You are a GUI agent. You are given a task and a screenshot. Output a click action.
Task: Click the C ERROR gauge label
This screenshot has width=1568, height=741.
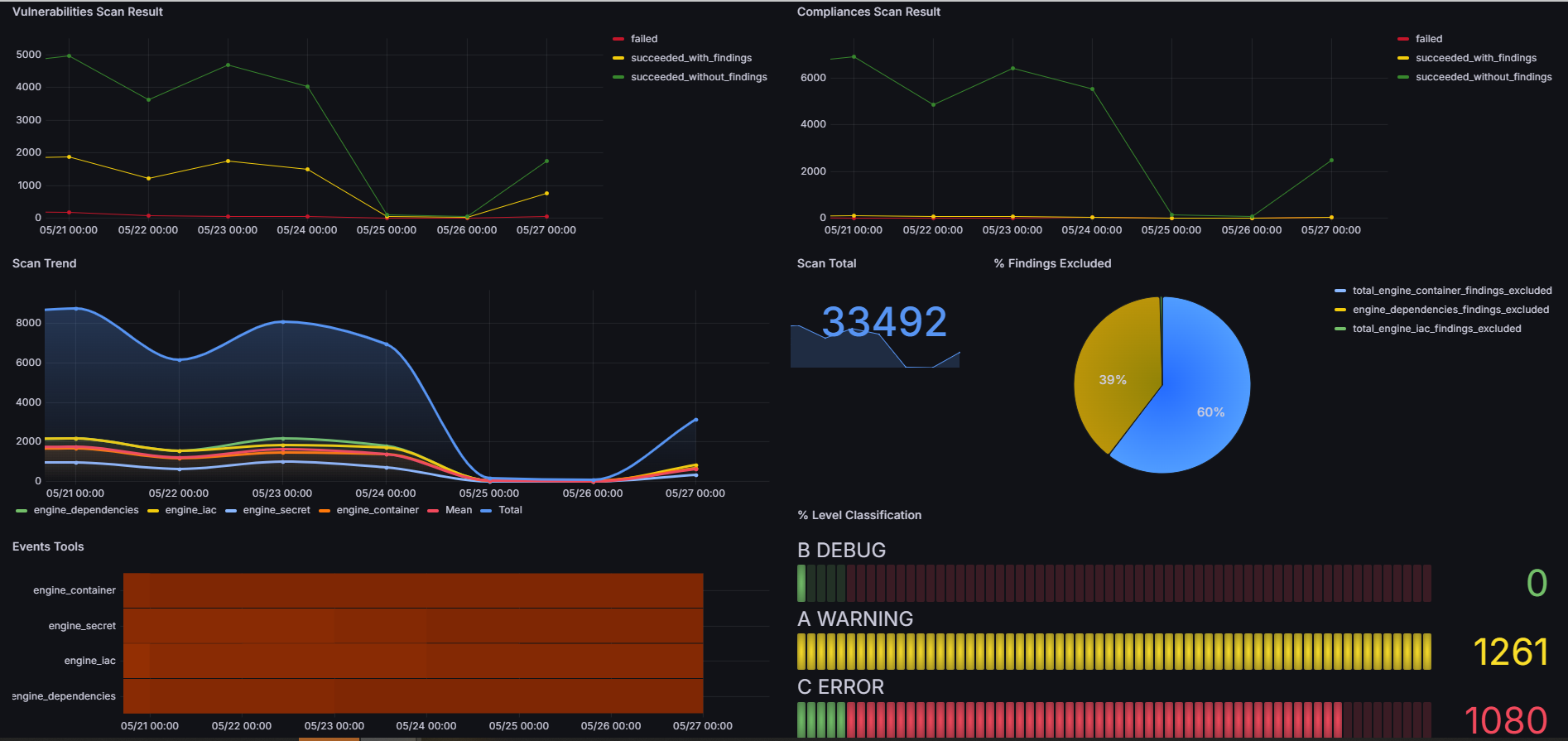(x=840, y=687)
